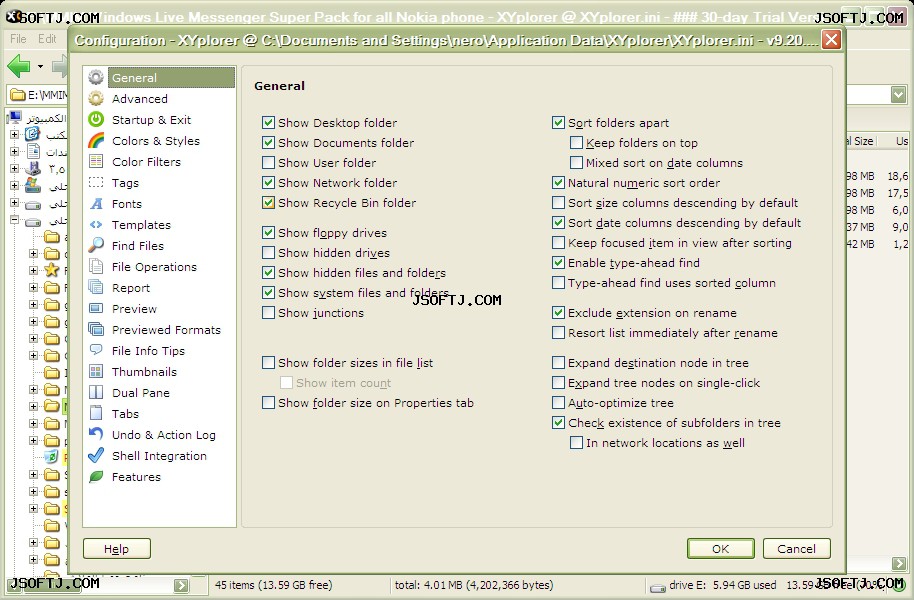The width and height of the screenshot is (914, 600).
Task: Click the Cancel button
Action: (796, 549)
